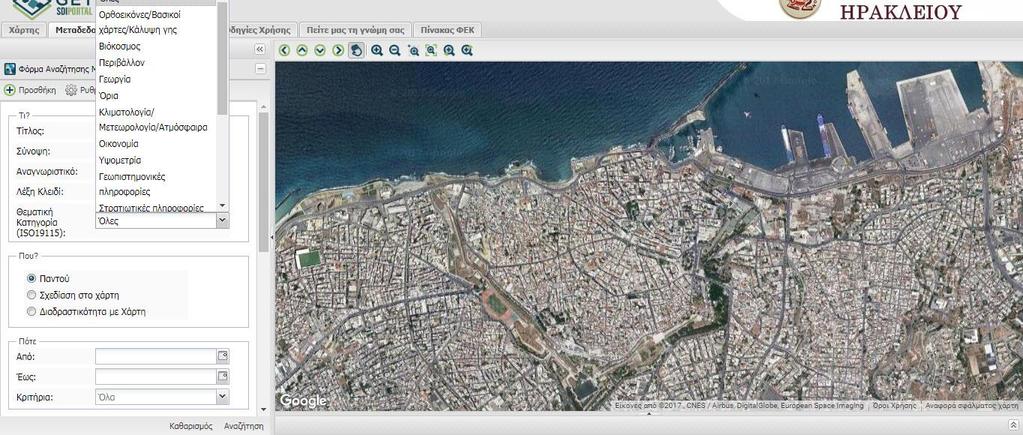Click the search form scroll-down arrow
Screen dimensions: 1023x435
(264, 410)
